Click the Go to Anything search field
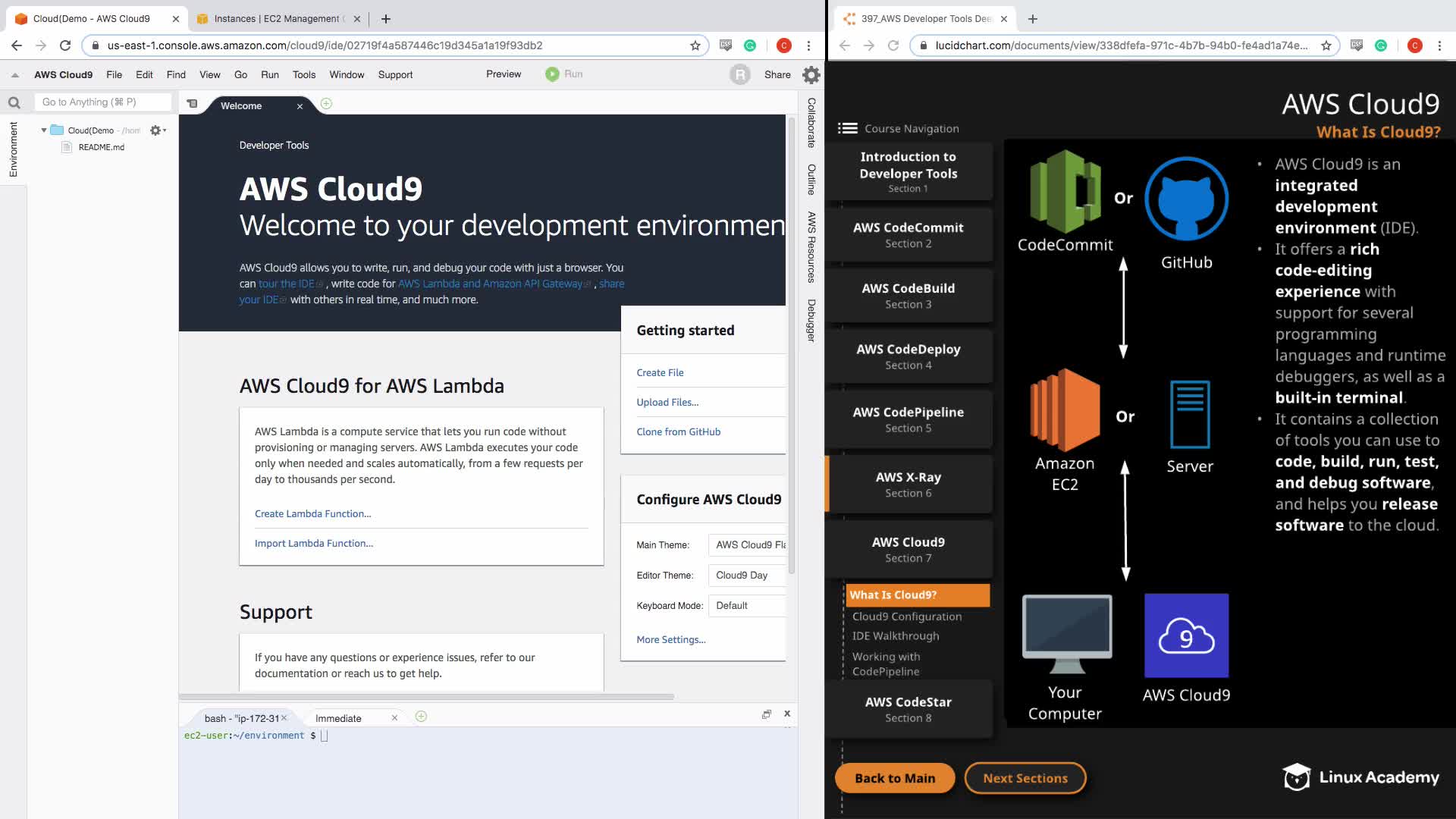Viewport: 1456px width, 819px height. [x=102, y=102]
